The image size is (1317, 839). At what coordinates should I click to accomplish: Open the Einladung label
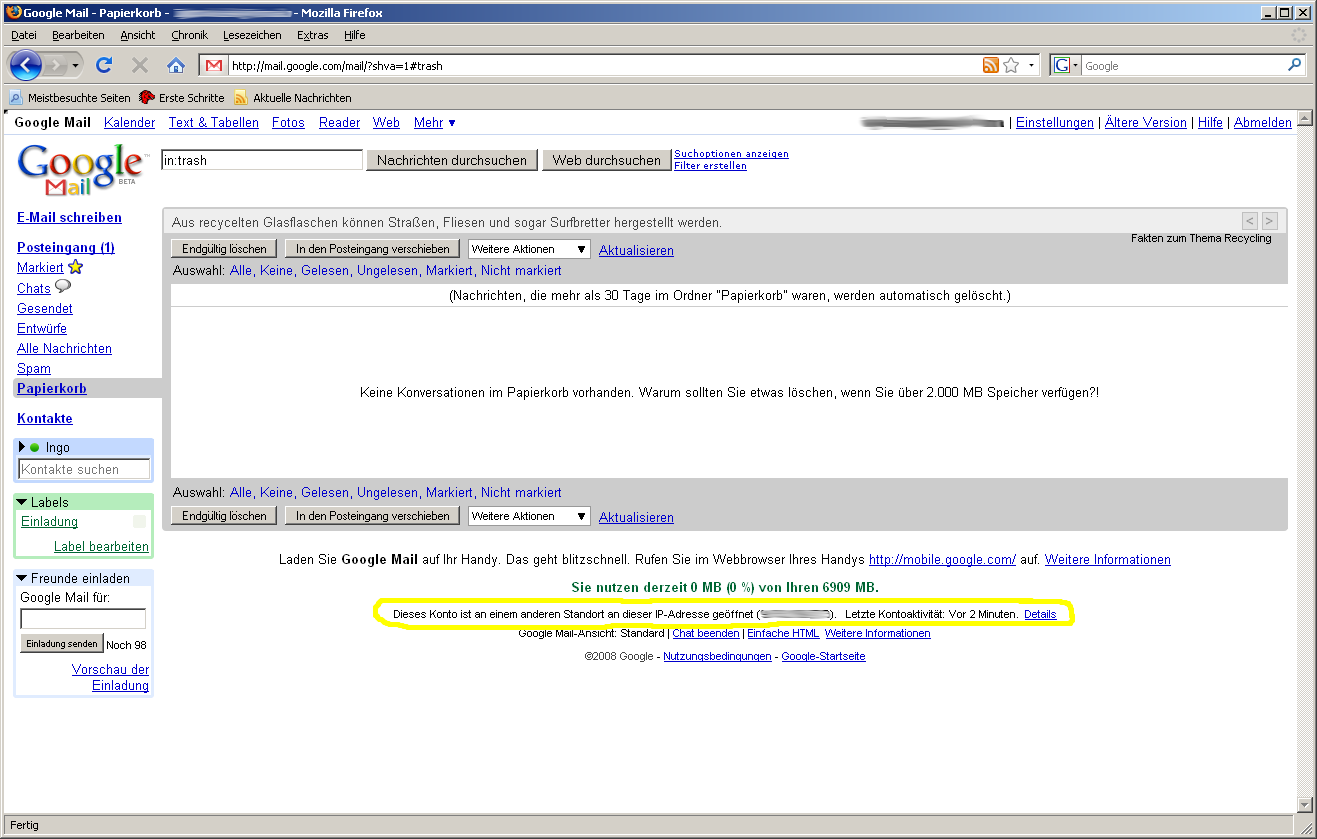(x=49, y=522)
